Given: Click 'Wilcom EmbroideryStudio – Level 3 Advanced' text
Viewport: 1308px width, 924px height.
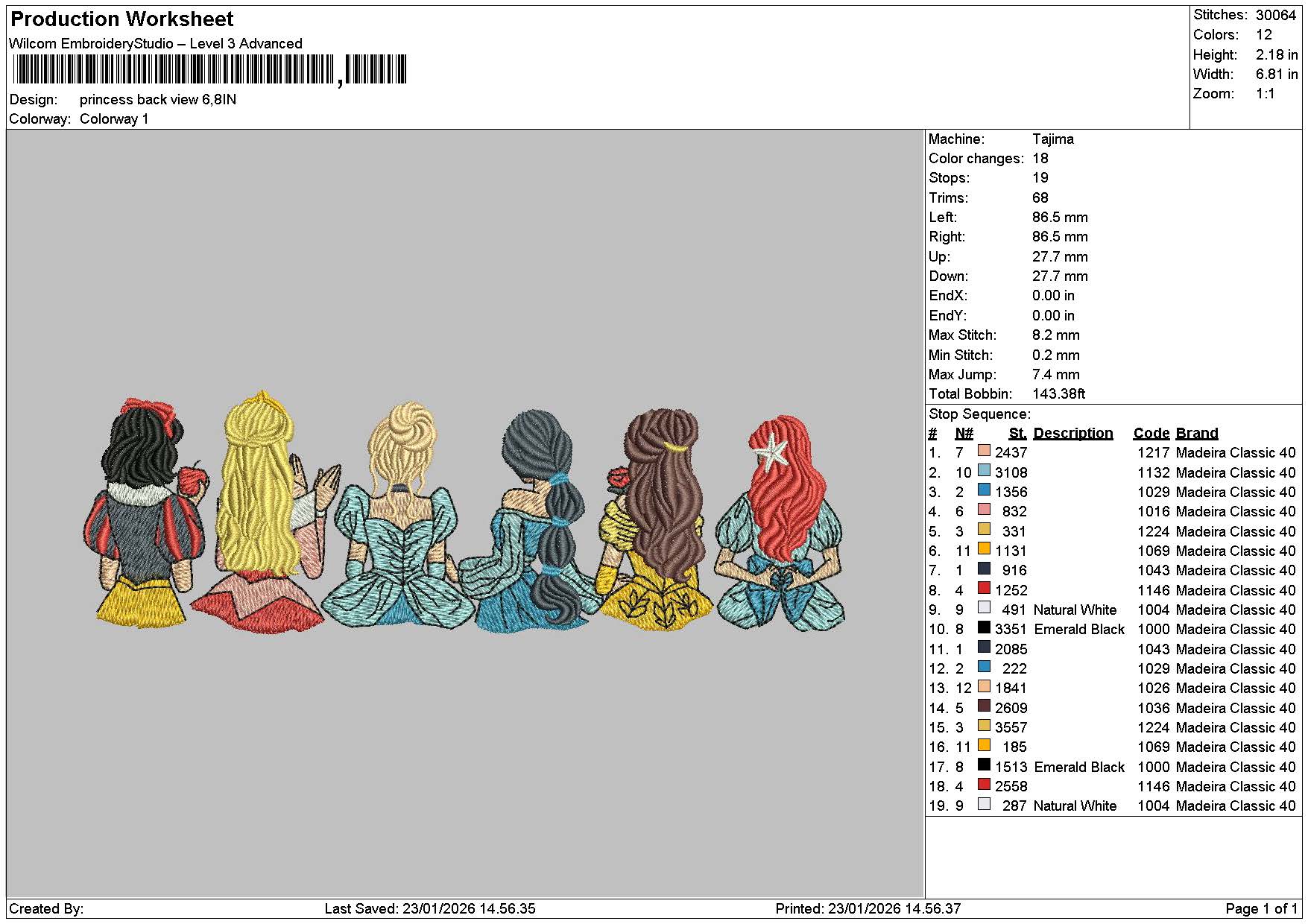Looking at the screenshot, I should tap(156, 43).
